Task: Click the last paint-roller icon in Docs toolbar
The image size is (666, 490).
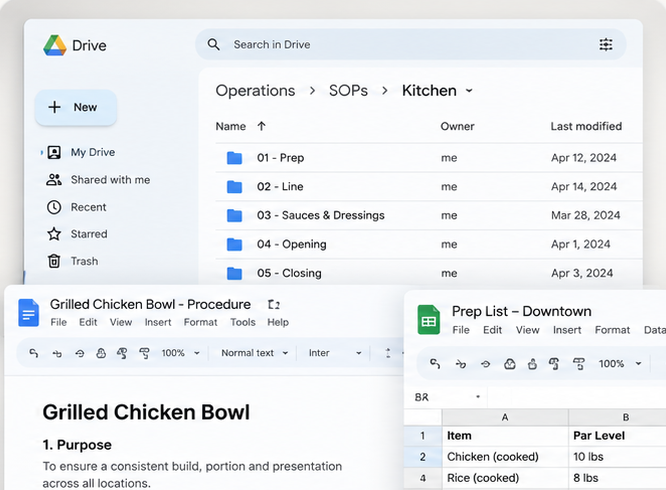Action: pos(144,353)
